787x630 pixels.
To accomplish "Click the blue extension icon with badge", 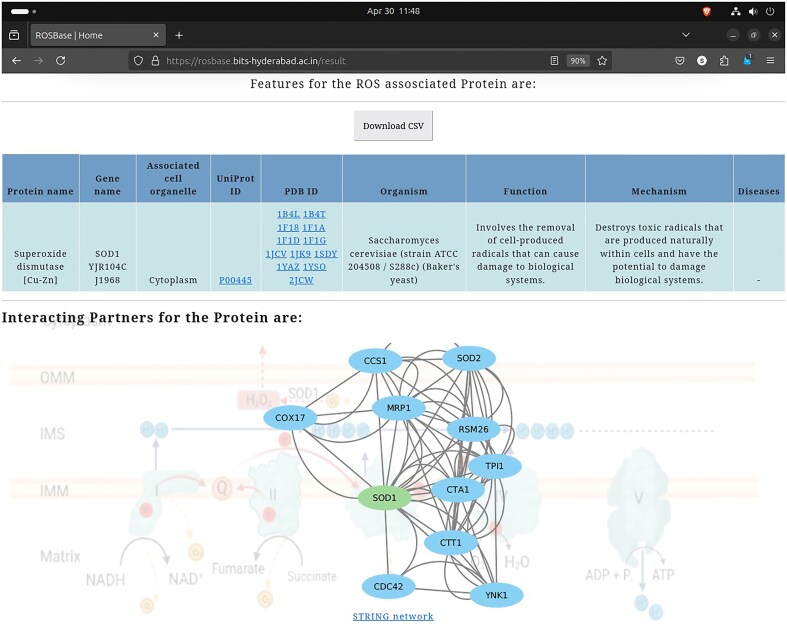I will (x=747, y=60).
